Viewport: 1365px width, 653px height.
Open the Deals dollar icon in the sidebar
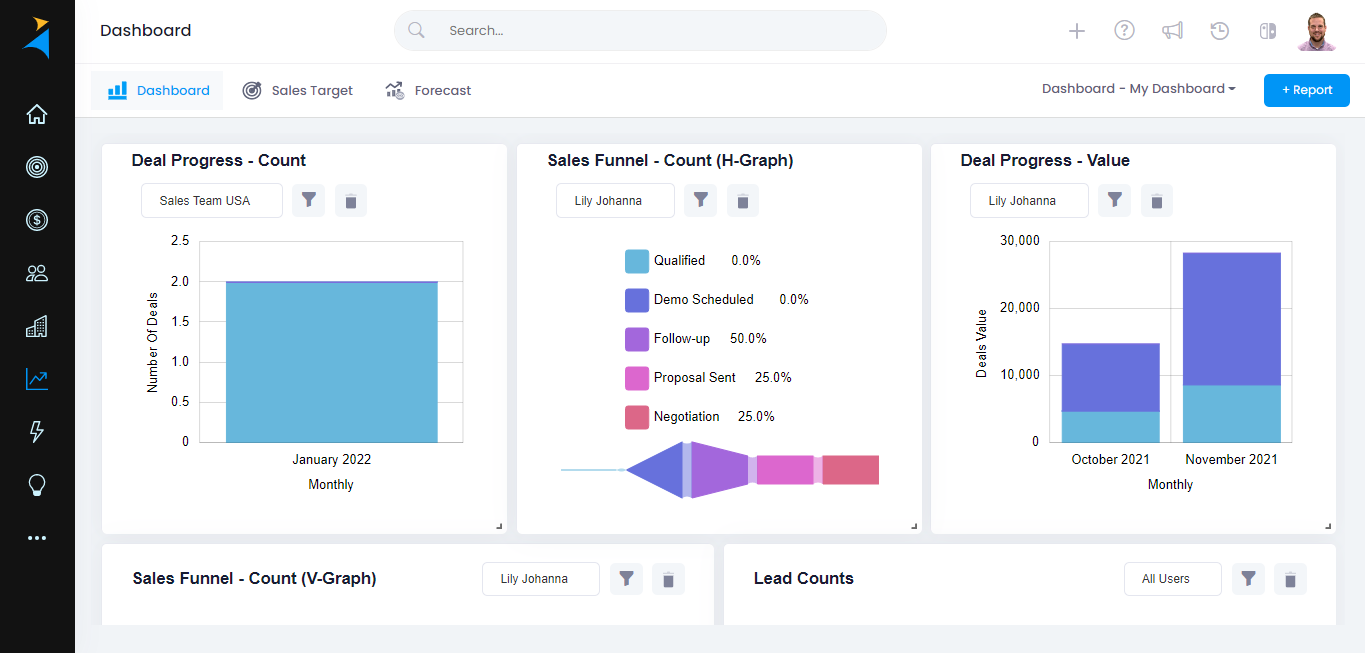coord(36,220)
